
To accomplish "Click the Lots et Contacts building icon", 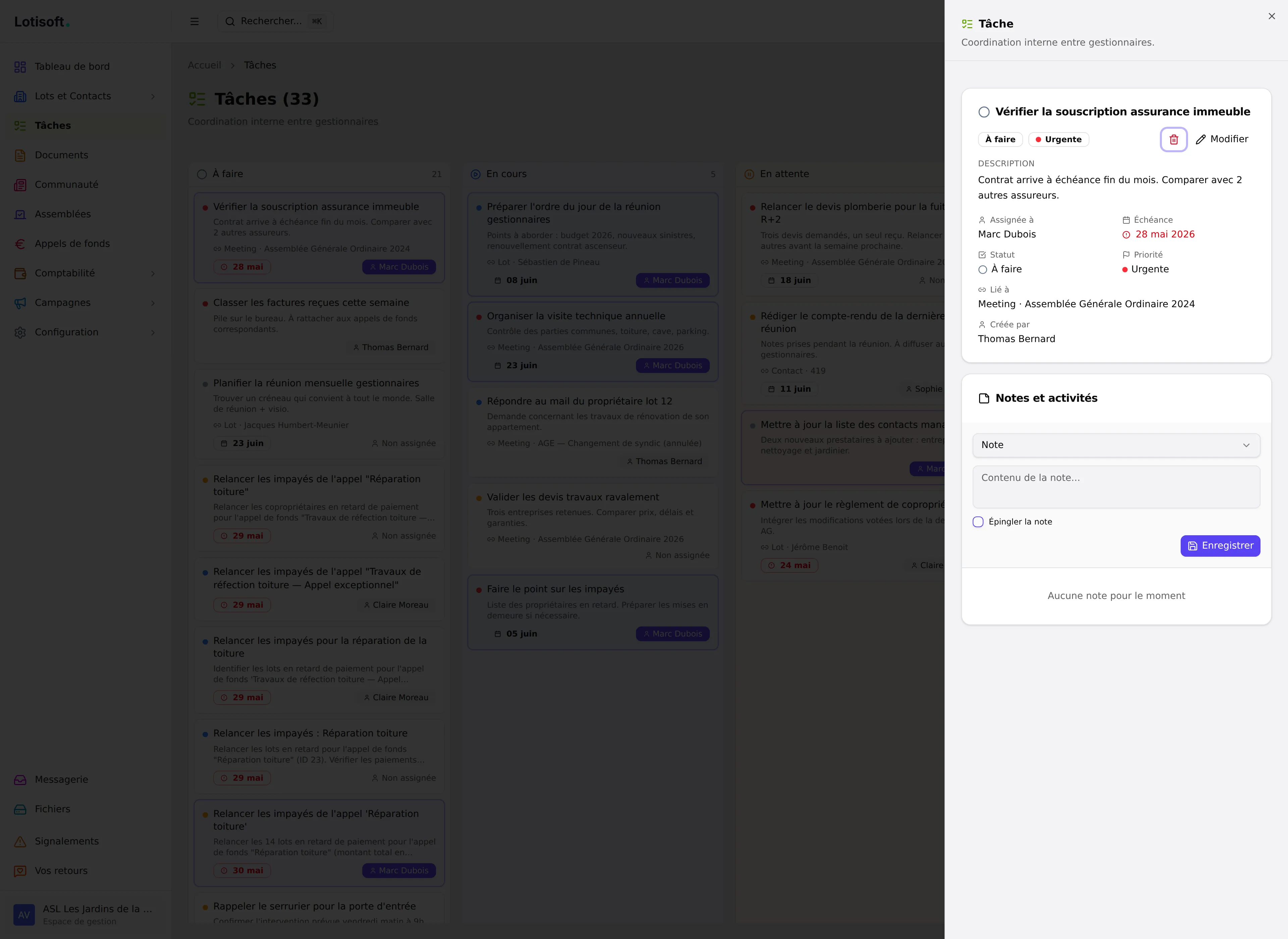I will click(20, 96).
